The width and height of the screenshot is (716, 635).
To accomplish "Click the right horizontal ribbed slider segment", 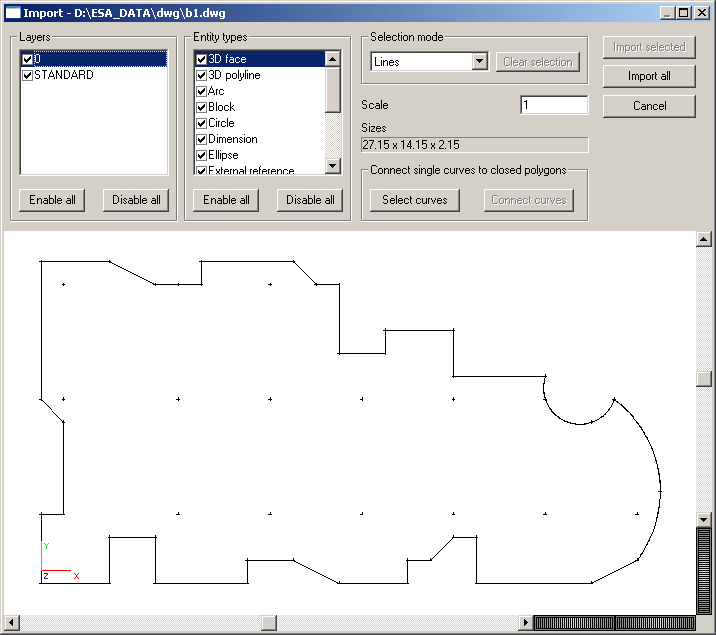I will click(x=655, y=622).
